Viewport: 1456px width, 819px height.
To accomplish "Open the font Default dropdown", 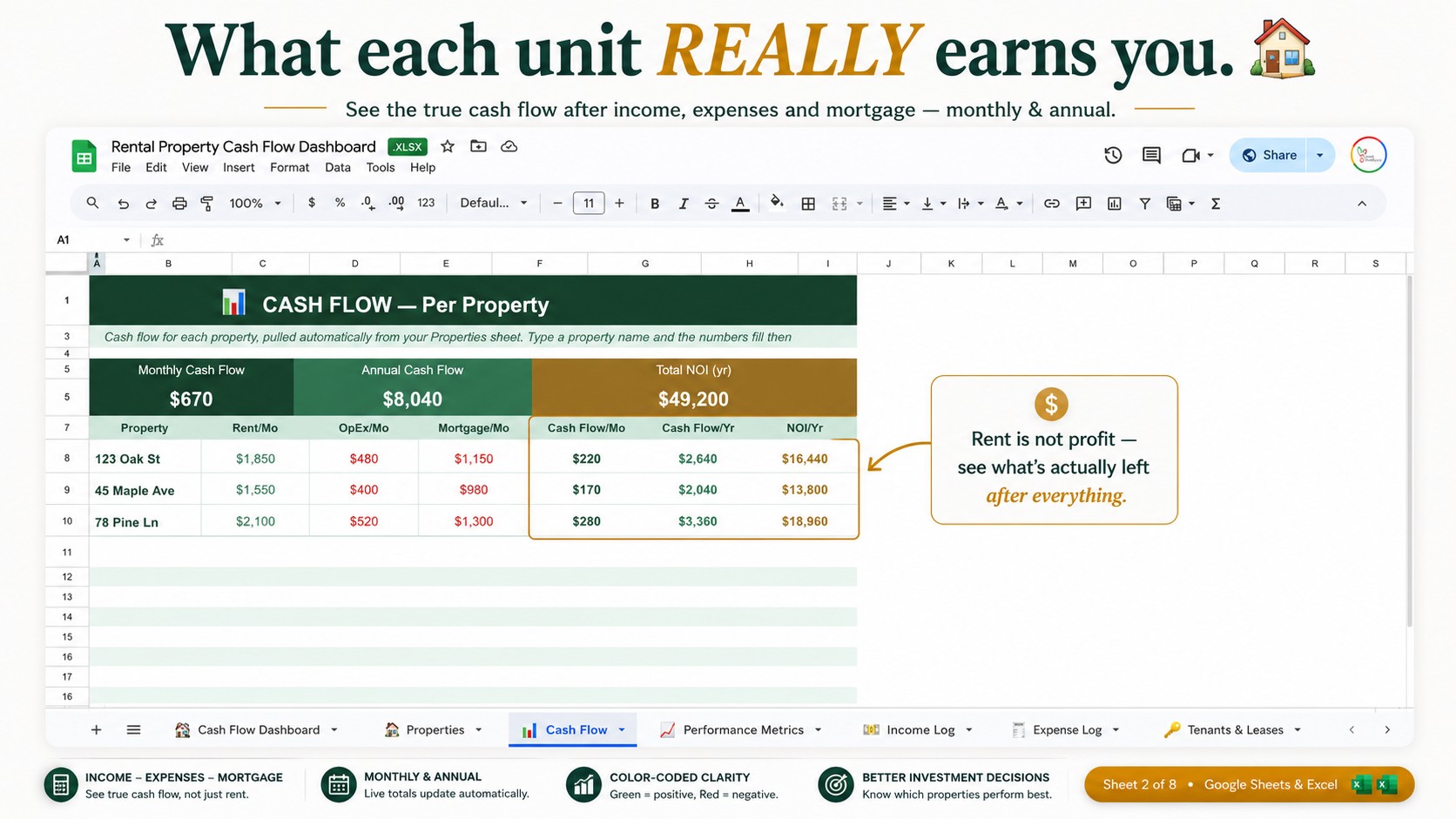I will coord(494,203).
